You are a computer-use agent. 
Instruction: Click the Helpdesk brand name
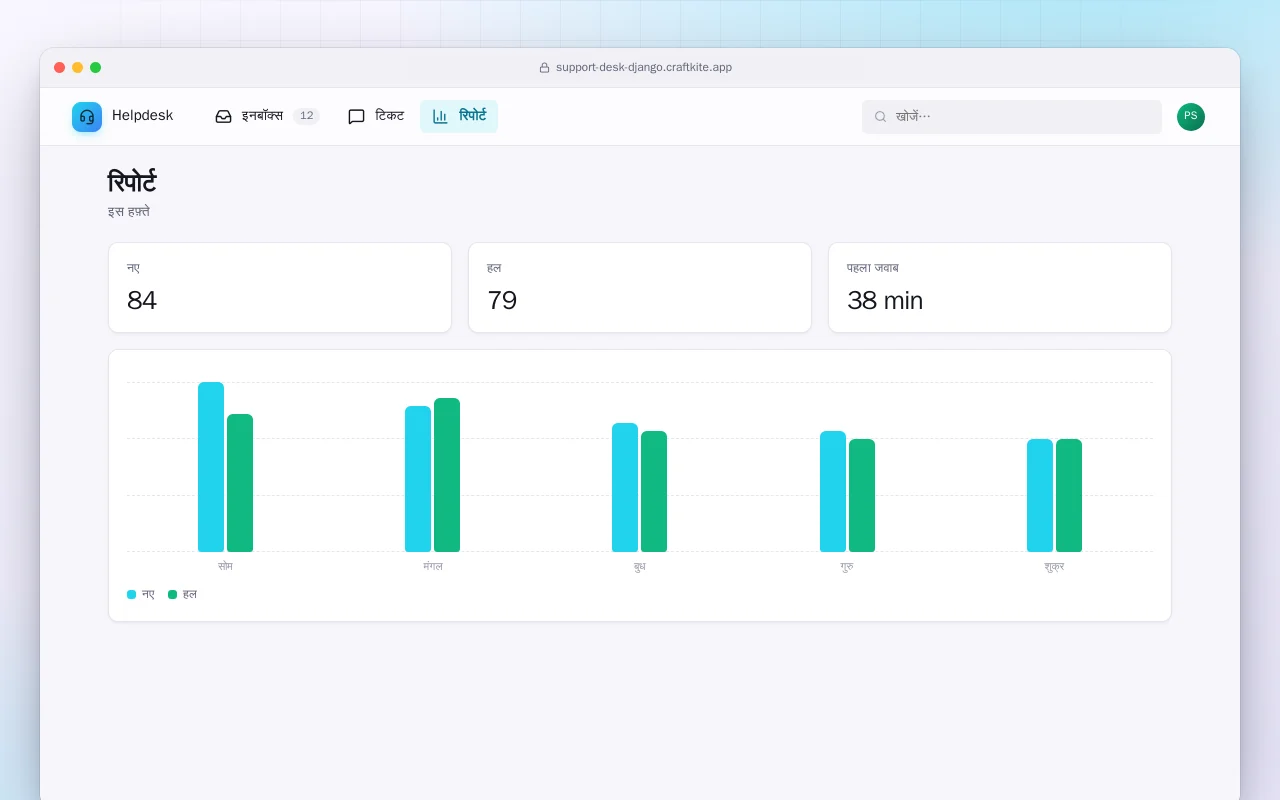point(142,116)
